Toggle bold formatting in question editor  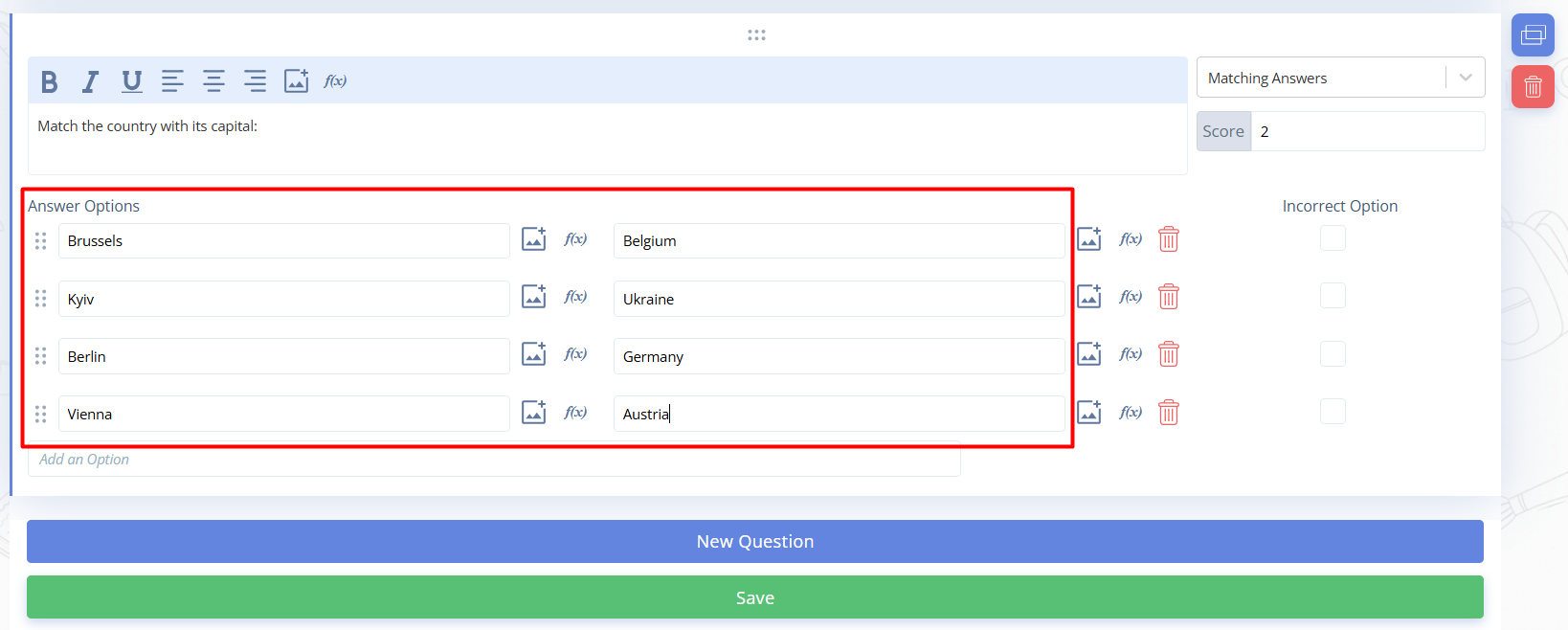coord(50,81)
